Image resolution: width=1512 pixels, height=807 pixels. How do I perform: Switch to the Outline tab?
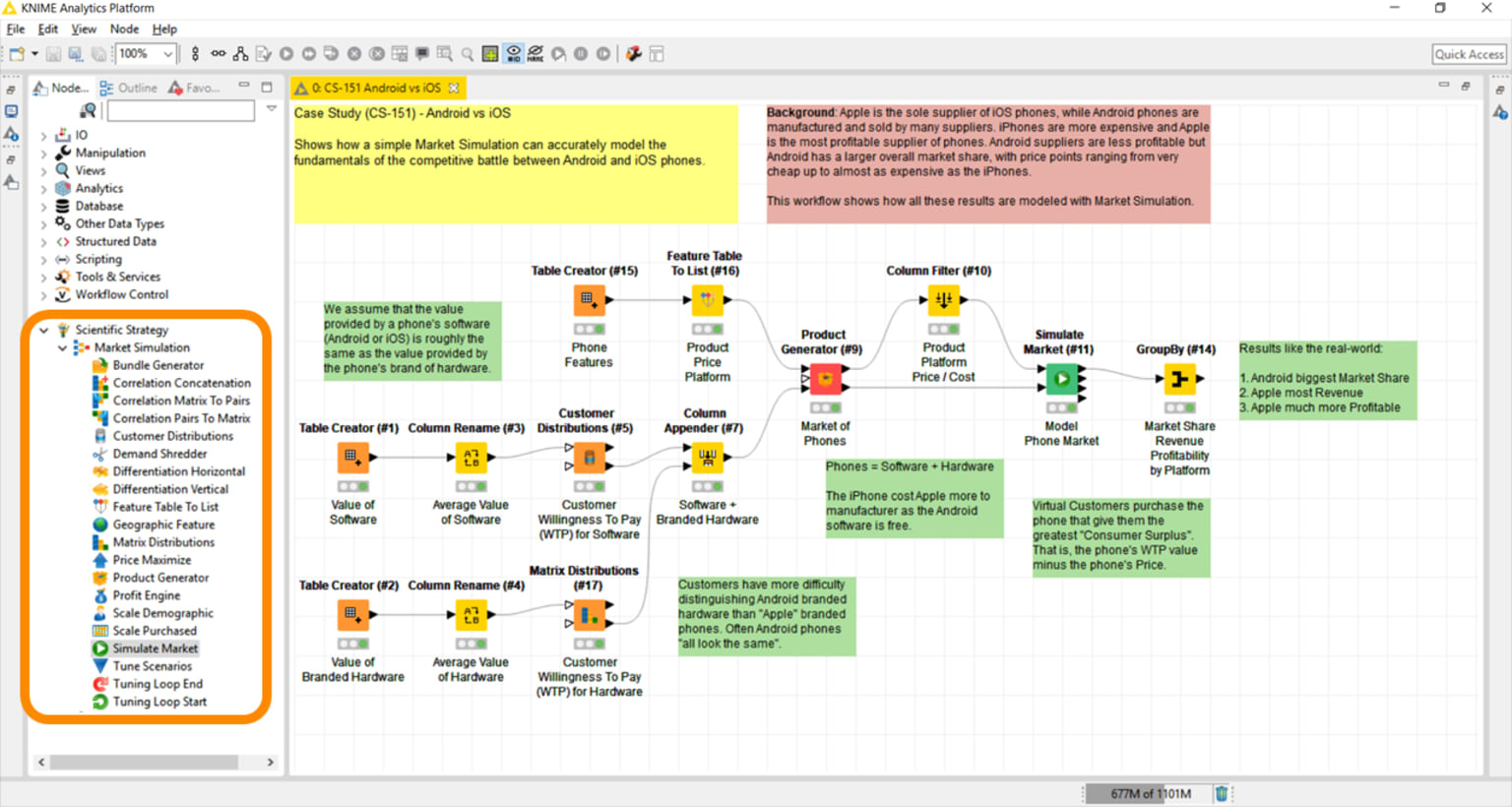click(x=129, y=88)
